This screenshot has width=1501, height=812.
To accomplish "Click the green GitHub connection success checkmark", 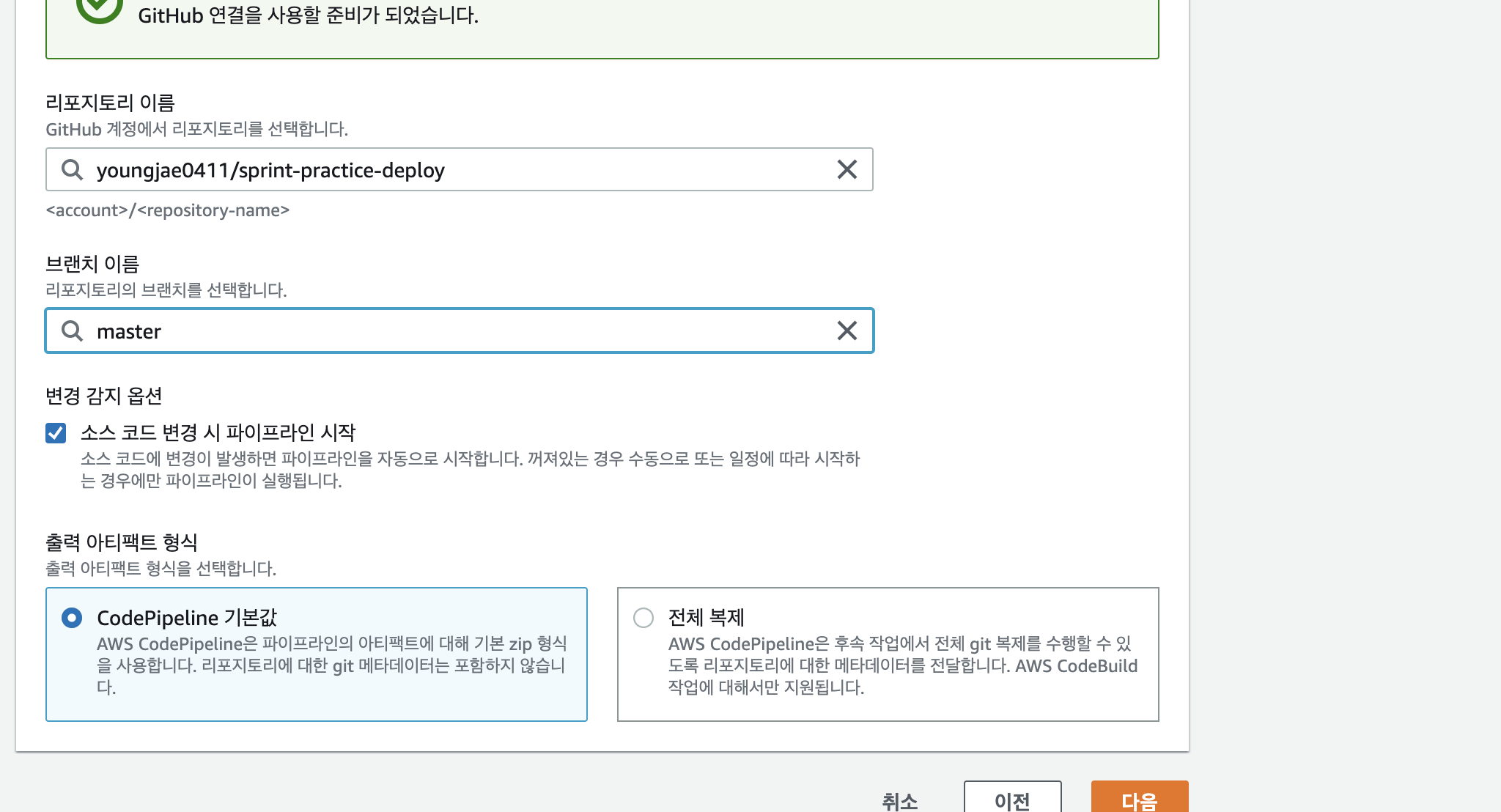I will click(100, 7).
